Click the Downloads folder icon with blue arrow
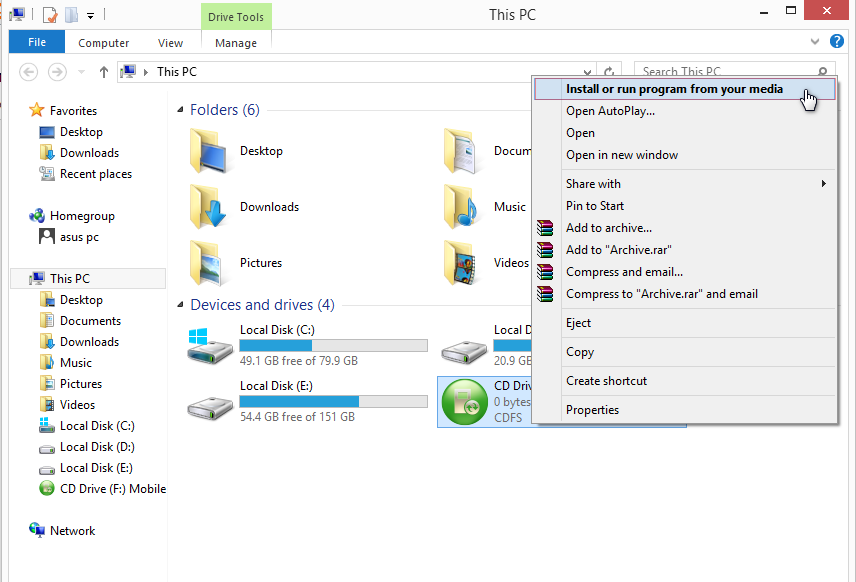856x582 pixels. tap(207, 207)
